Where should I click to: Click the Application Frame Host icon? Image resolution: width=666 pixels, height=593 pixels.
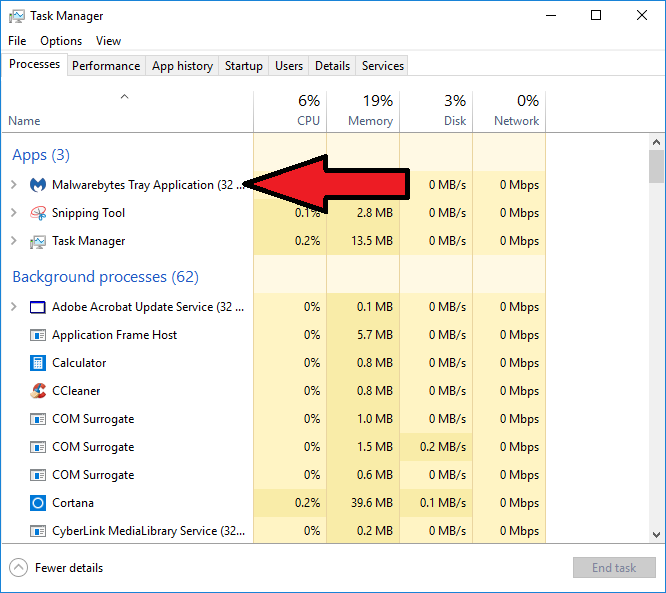(x=38, y=335)
